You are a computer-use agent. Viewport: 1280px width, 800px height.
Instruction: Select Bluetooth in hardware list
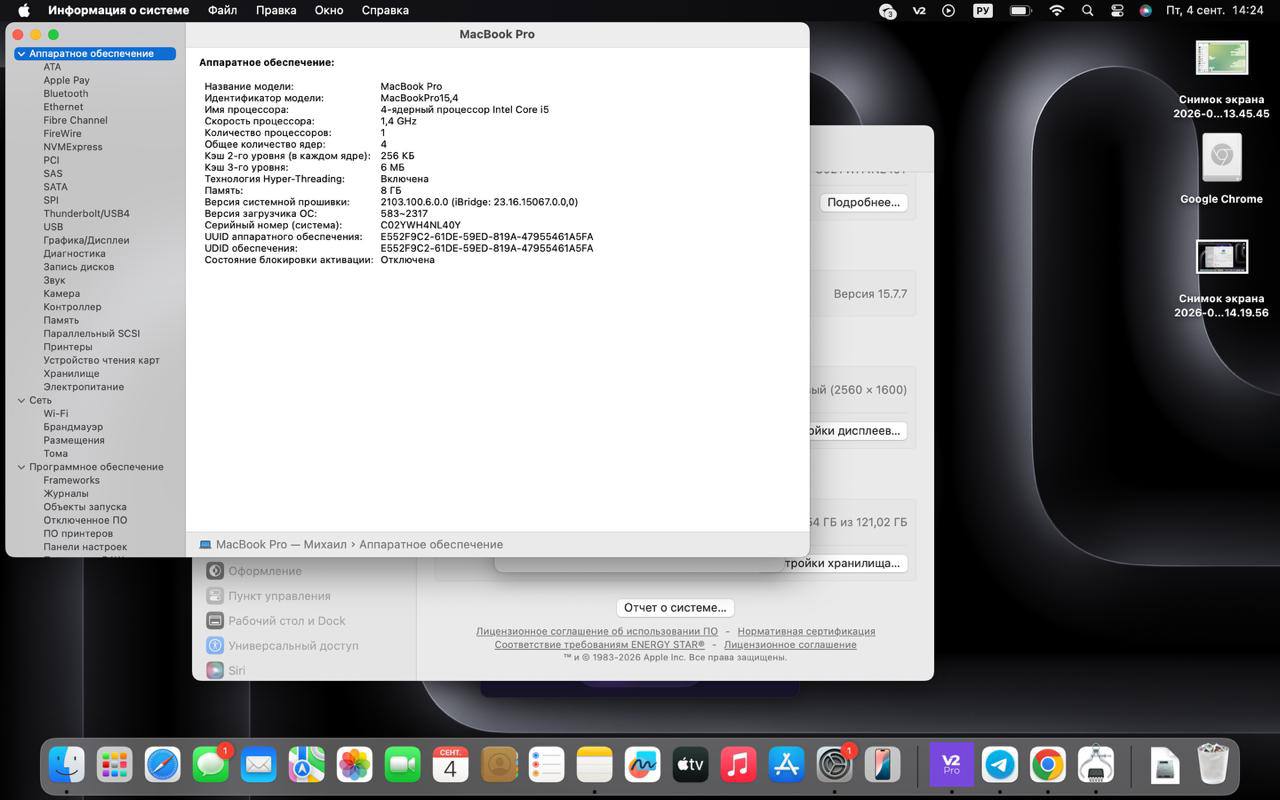(66, 93)
